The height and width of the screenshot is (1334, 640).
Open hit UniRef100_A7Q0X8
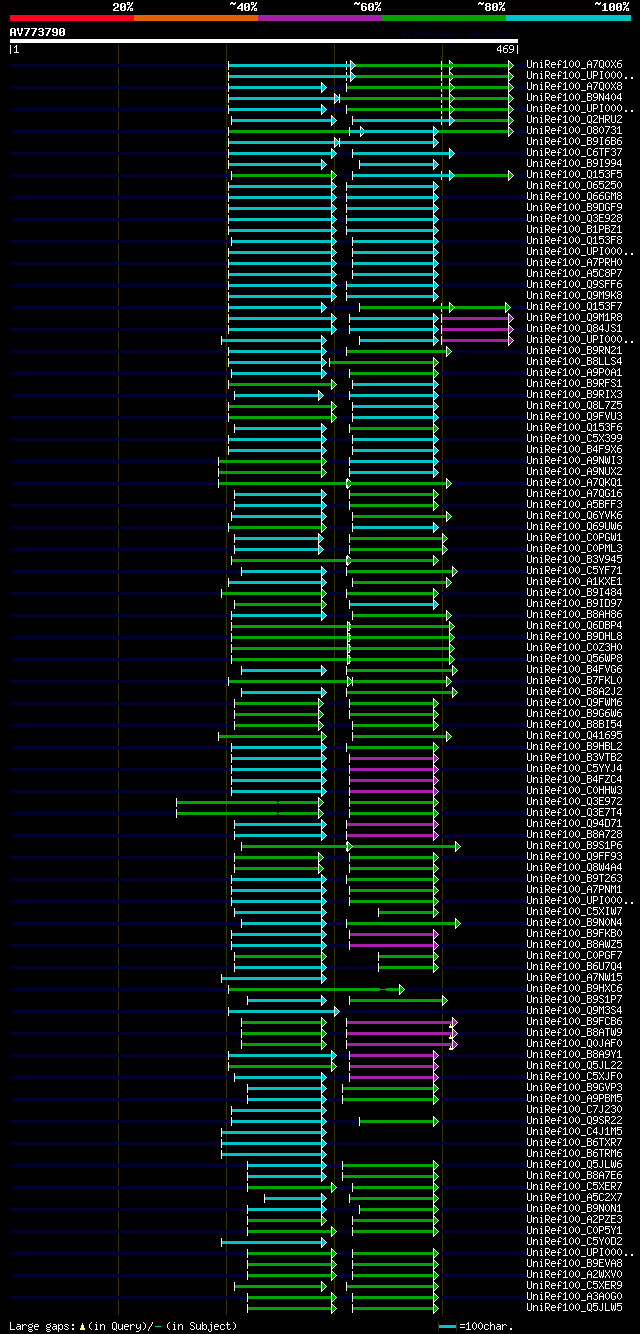click(574, 87)
